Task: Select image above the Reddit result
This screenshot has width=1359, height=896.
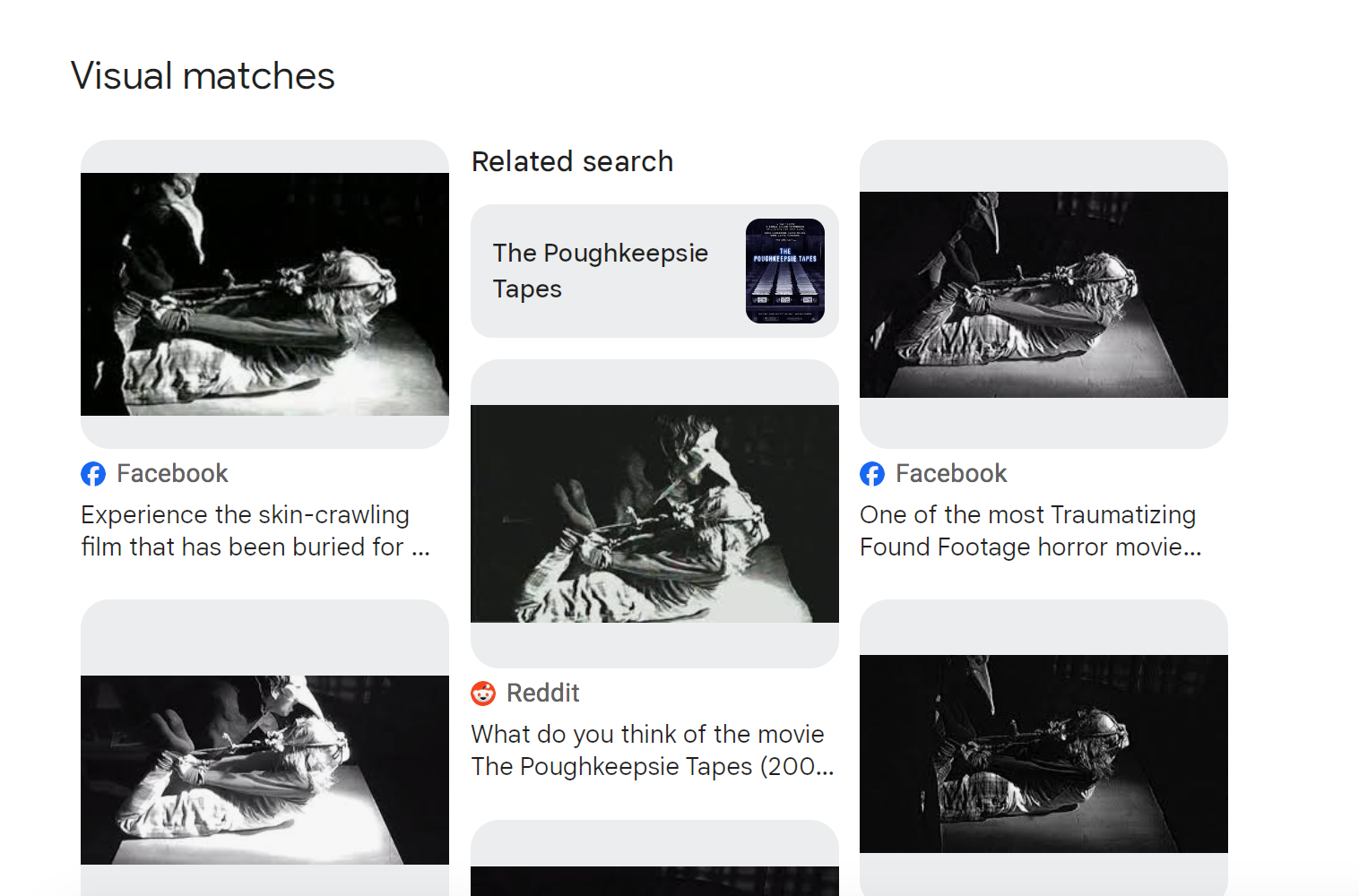Action: (654, 513)
